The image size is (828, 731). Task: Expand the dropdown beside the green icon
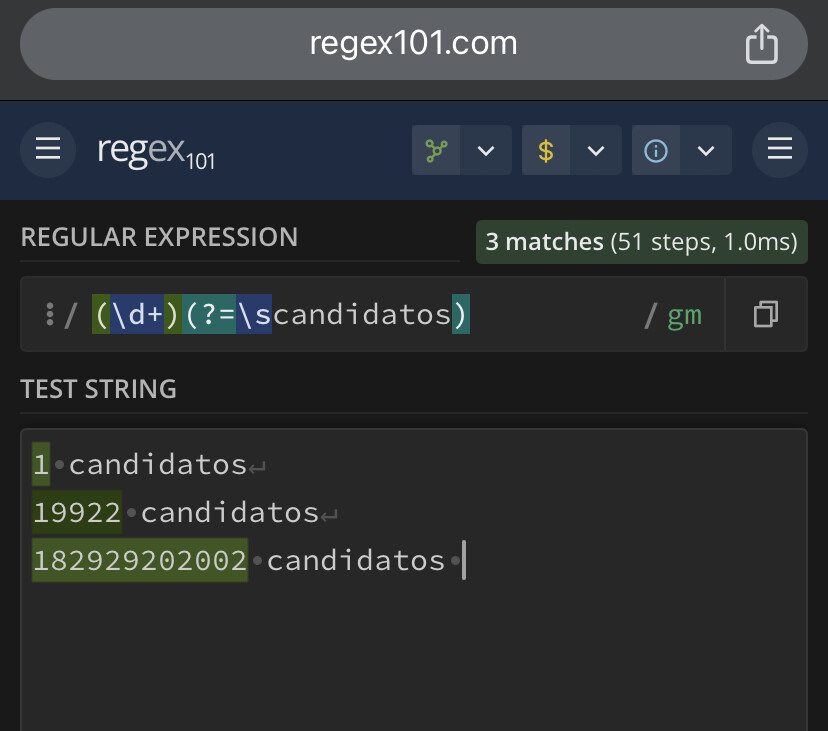(486, 151)
